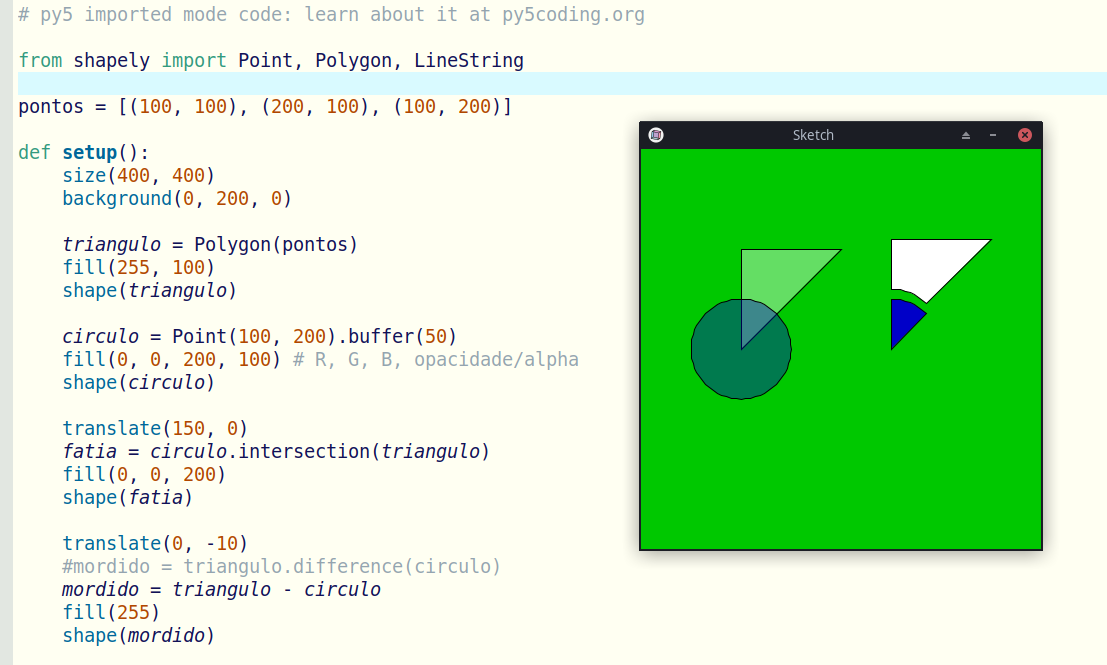This screenshot has width=1107, height=665.
Task: Click the 'fatia = circulo.intersection' line
Action: coord(276,452)
